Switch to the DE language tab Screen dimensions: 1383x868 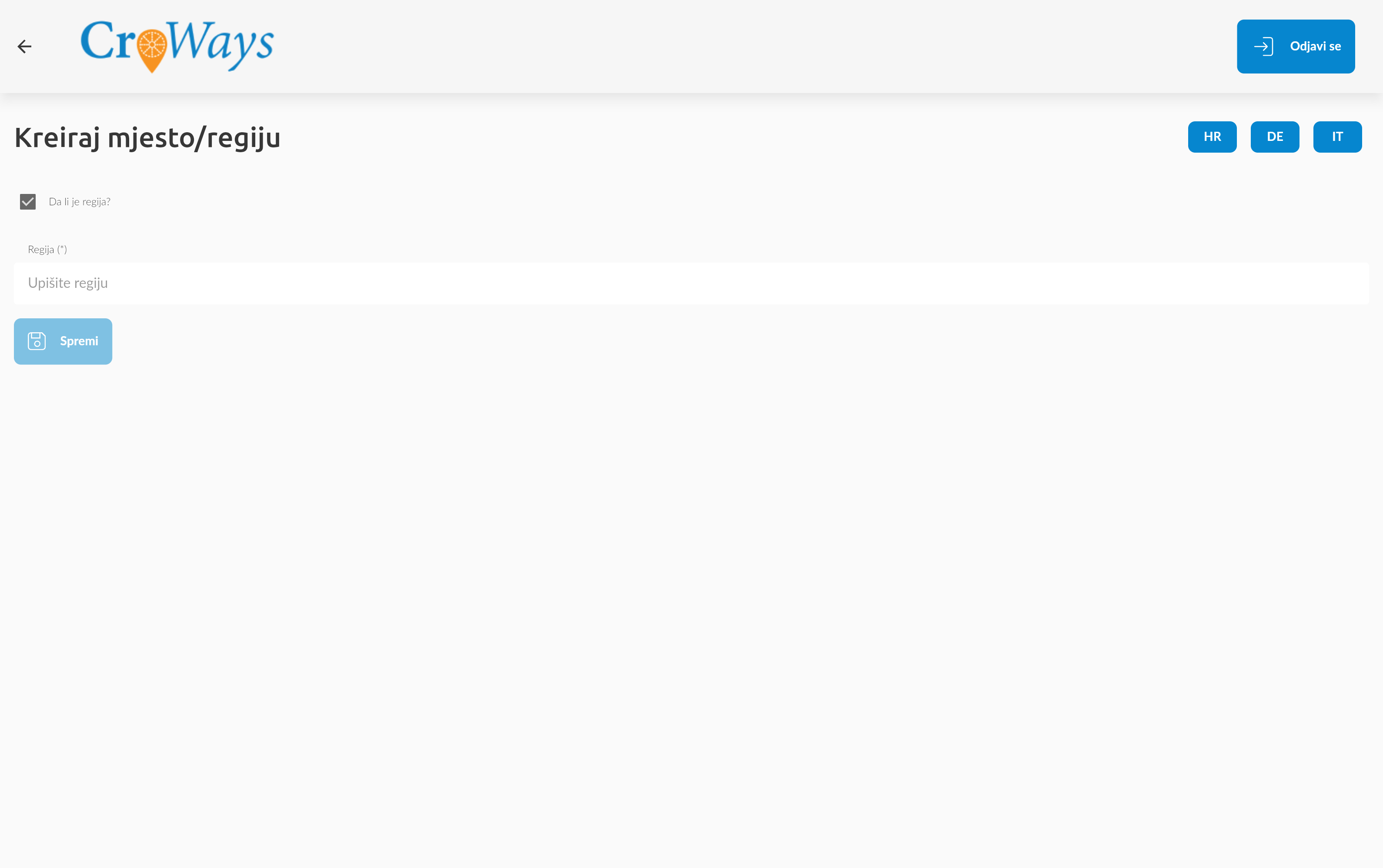pyautogui.click(x=1275, y=137)
